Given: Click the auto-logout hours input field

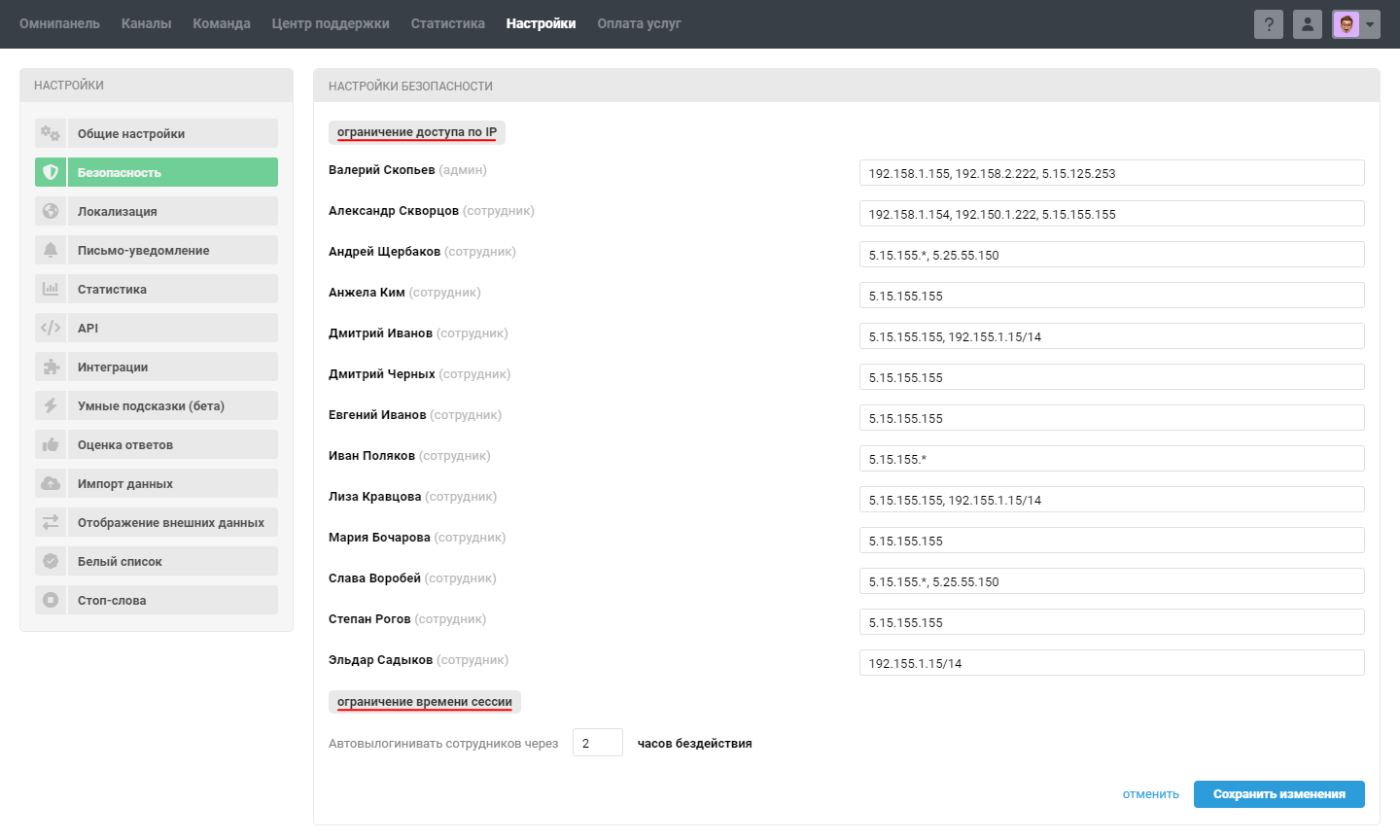Looking at the screenshot, I should 598,743.
